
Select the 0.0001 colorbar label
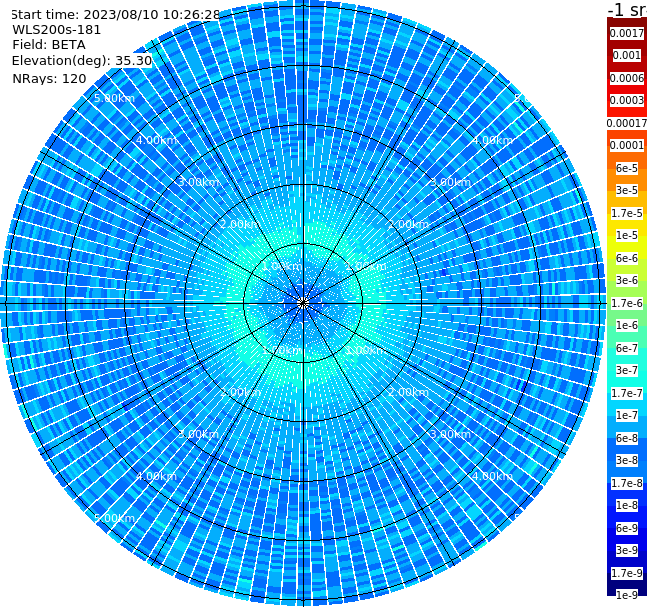[x=627, y=145]
